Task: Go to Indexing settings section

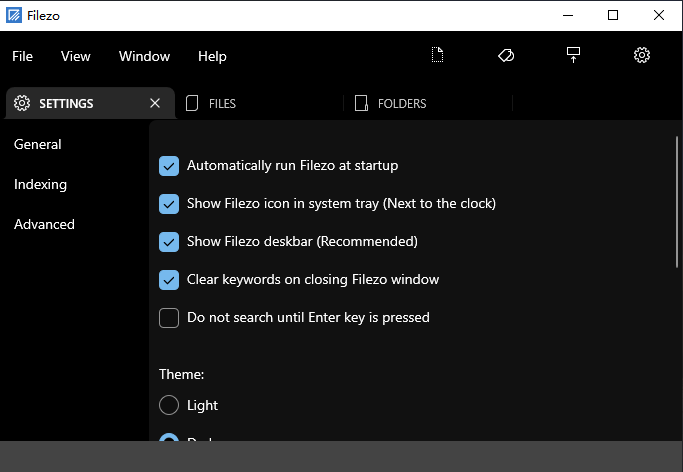Action: click(x=40, y=184)
